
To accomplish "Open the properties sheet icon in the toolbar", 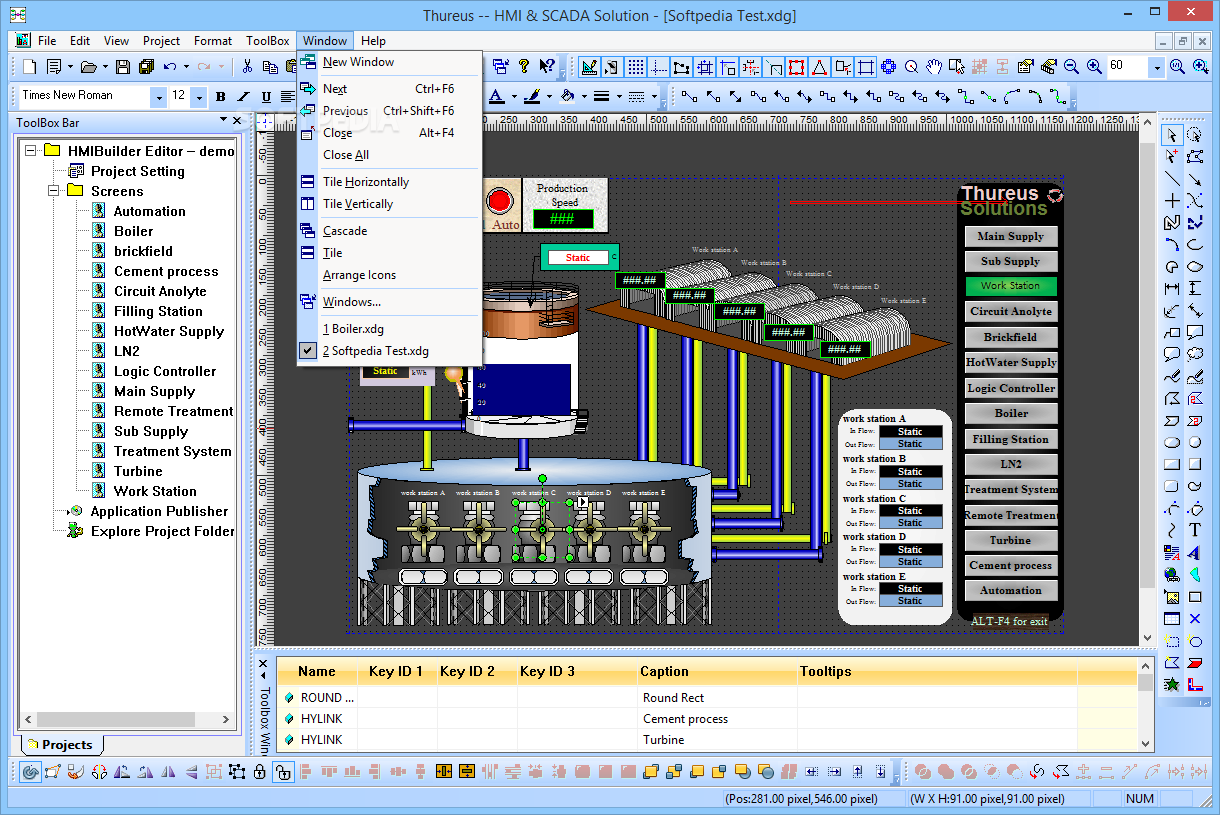I will (x=1025, y=67).
